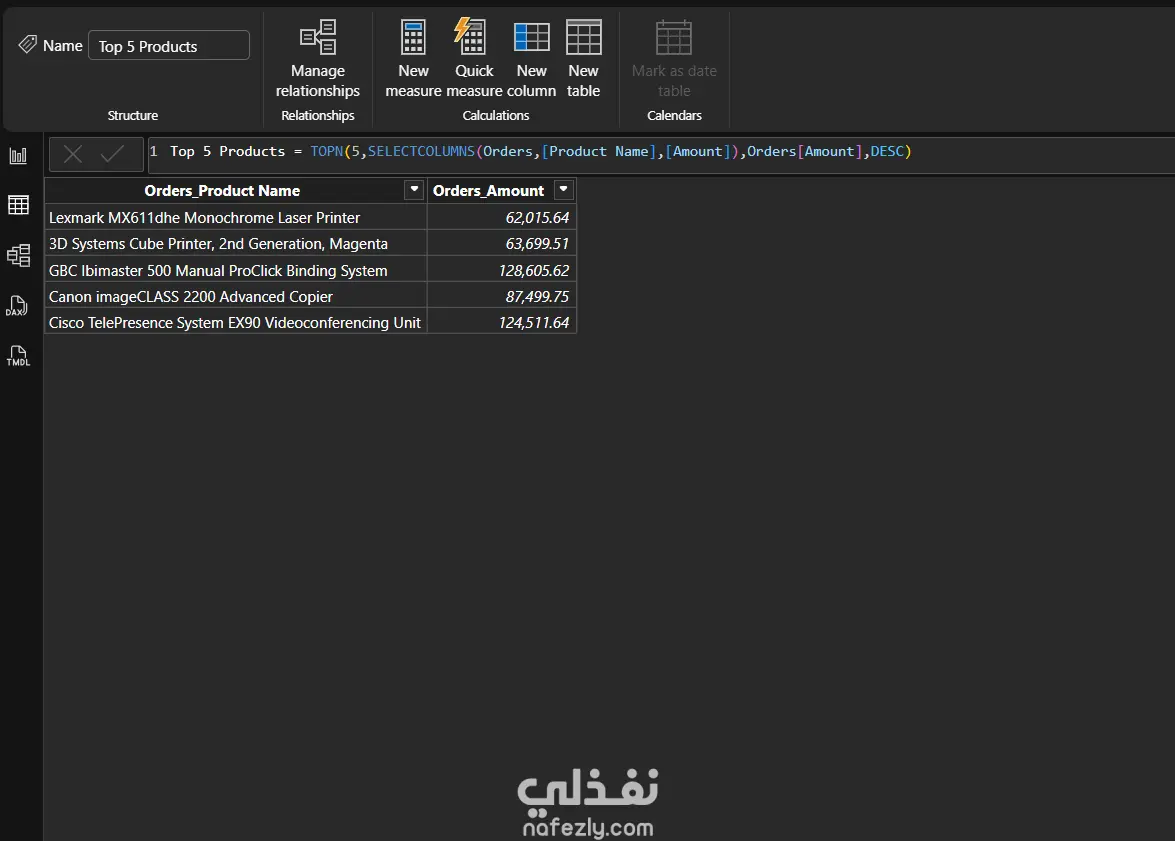Image resolution: width=1175 pixels, height=841 pixels.
Task: Open Orders_Amount column filter dropdown
Action: point(564,190)
